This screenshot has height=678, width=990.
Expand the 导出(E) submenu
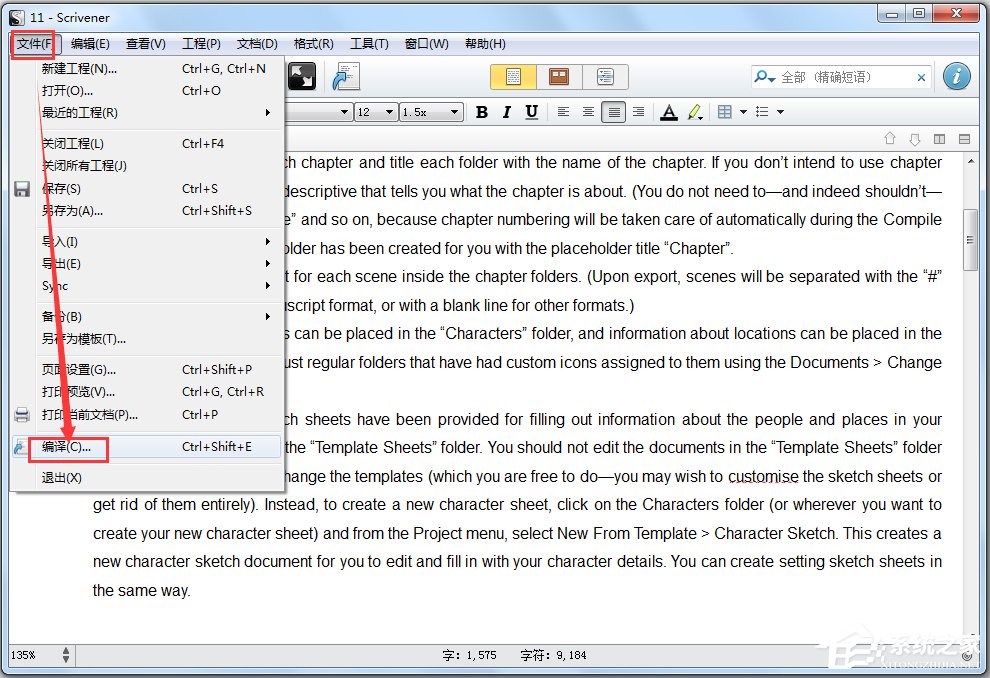coord(146,263)
